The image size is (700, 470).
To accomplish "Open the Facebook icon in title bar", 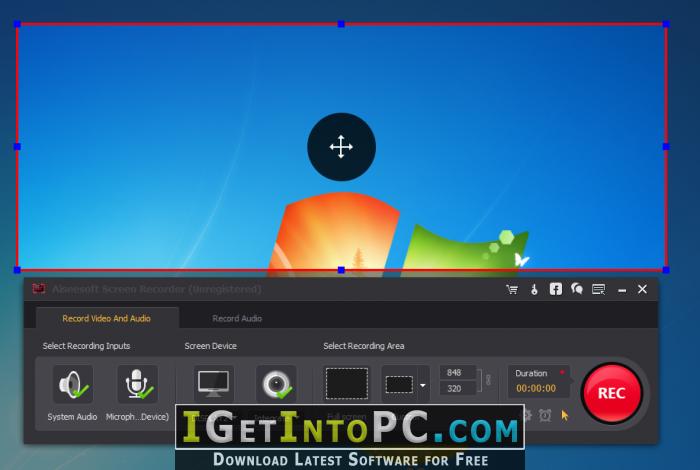I will tap(555, 289).
